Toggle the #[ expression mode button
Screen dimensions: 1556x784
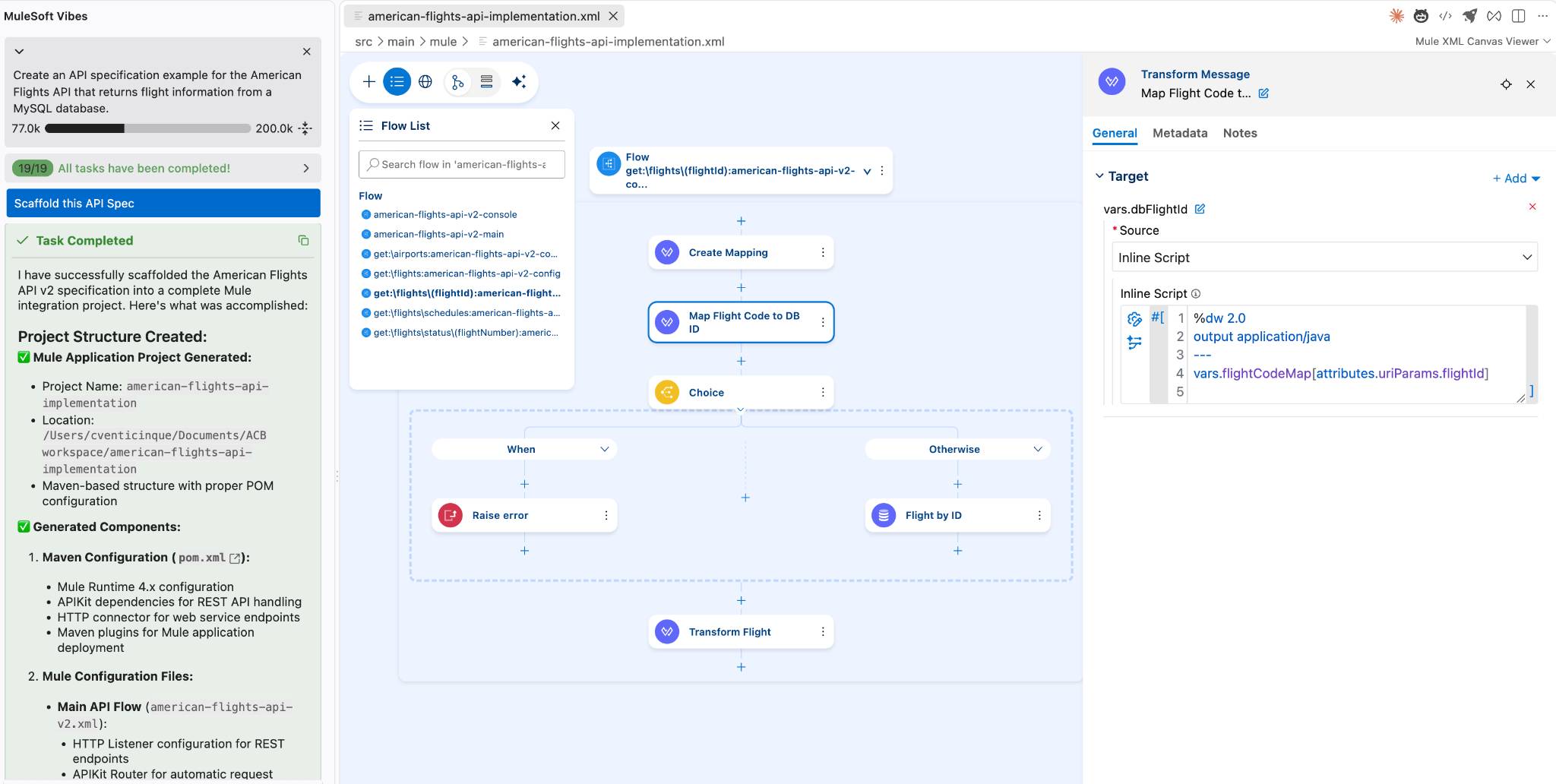pos(1158,318)
